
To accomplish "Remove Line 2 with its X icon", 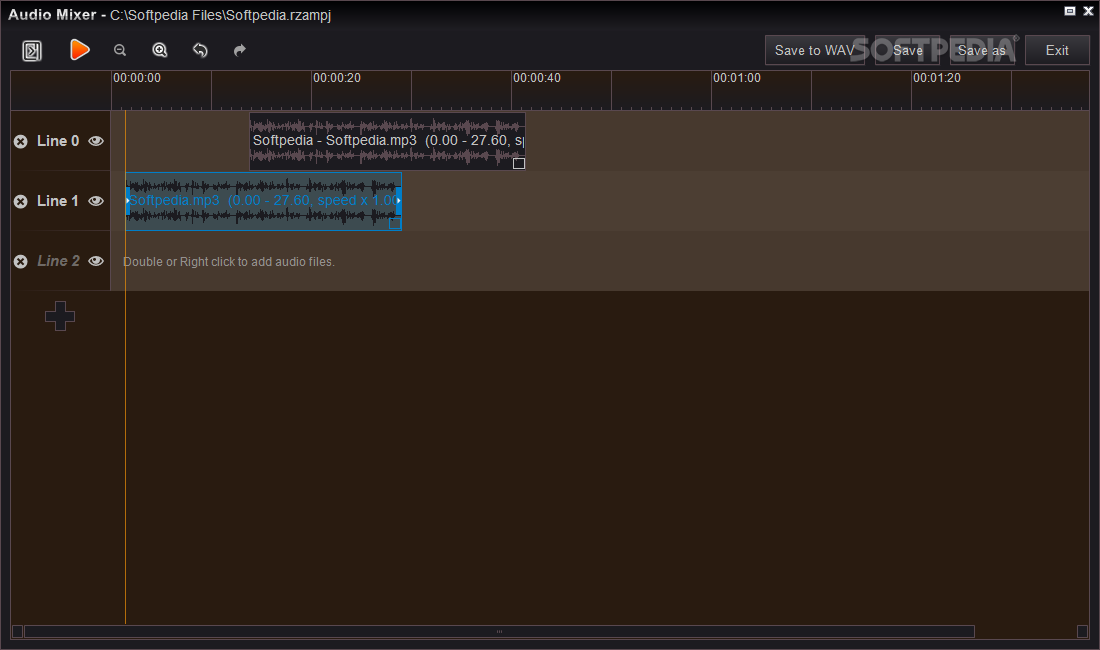I will [21, 262].
